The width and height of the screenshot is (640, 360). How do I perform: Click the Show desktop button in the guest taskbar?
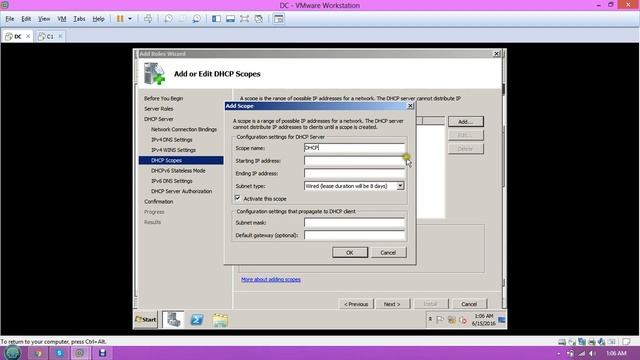(502, 320)
